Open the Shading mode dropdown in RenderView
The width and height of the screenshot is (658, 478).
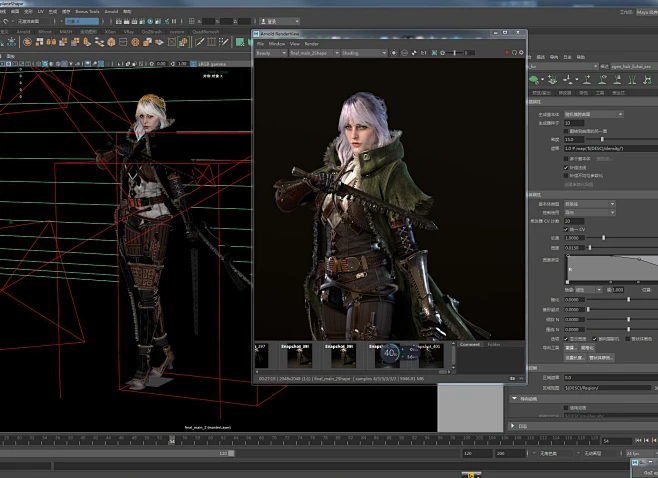click(x=362, y=53)
